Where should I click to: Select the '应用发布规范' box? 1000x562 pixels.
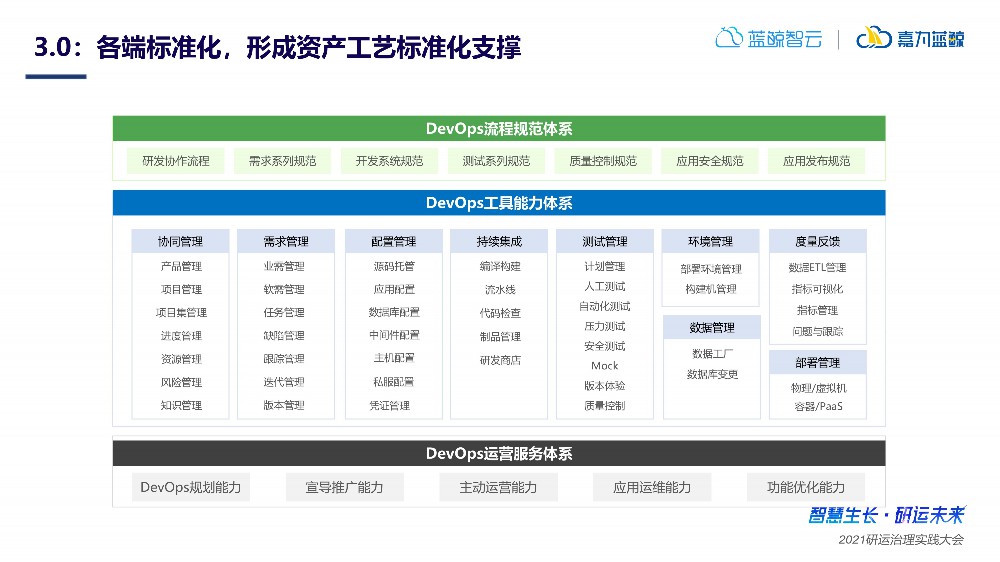816,161
